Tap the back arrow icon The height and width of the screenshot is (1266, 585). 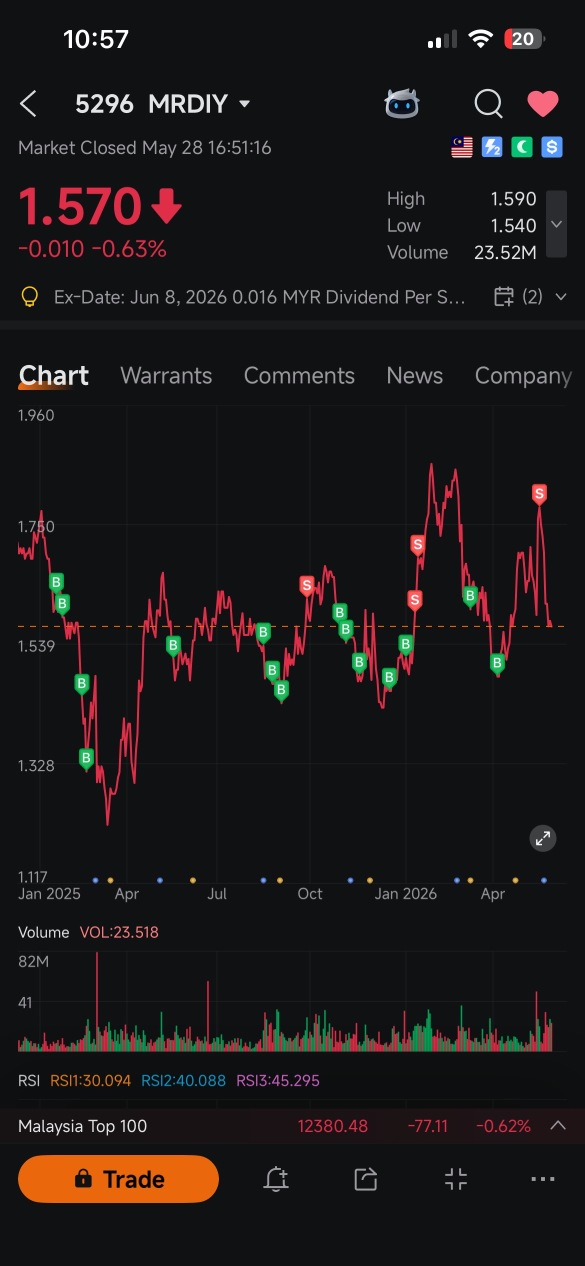coord(29,103)
